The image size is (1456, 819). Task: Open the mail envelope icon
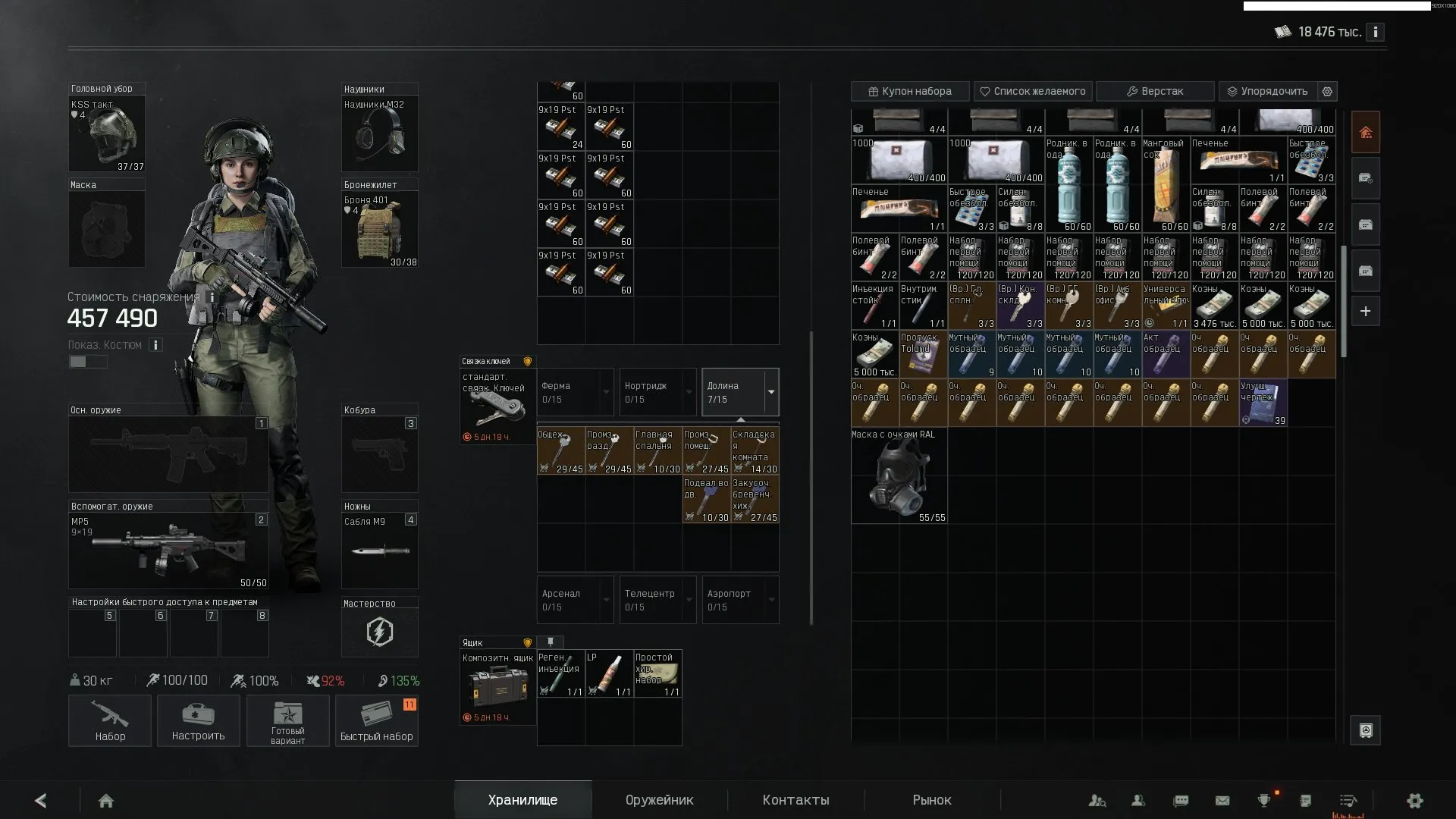pos(1222,800)
